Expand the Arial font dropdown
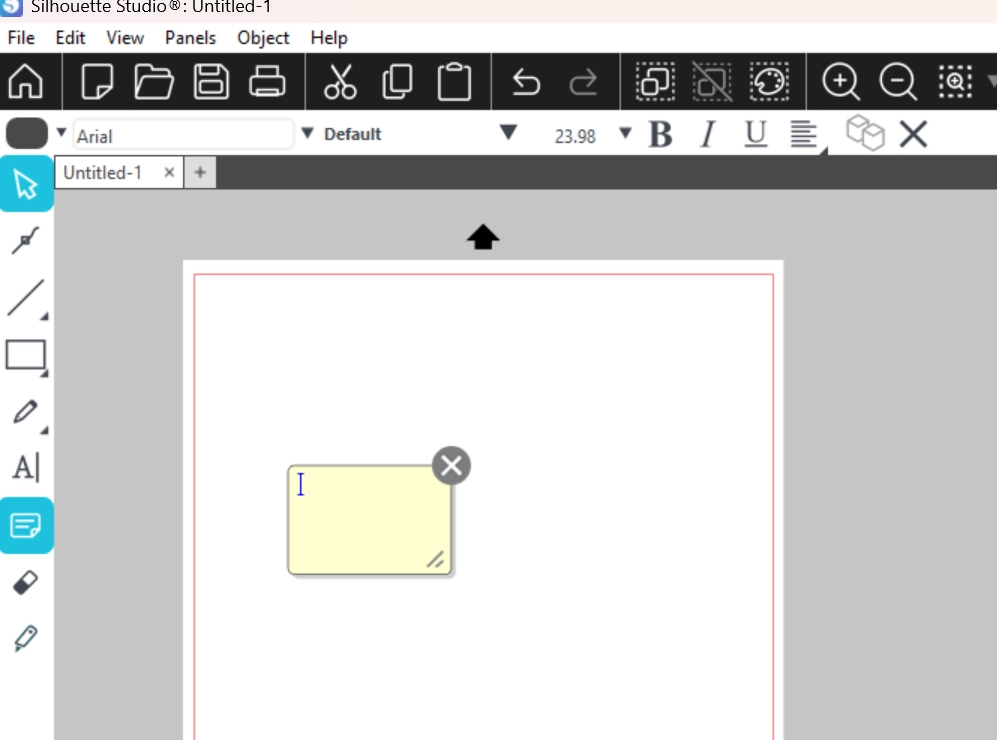 307,133
